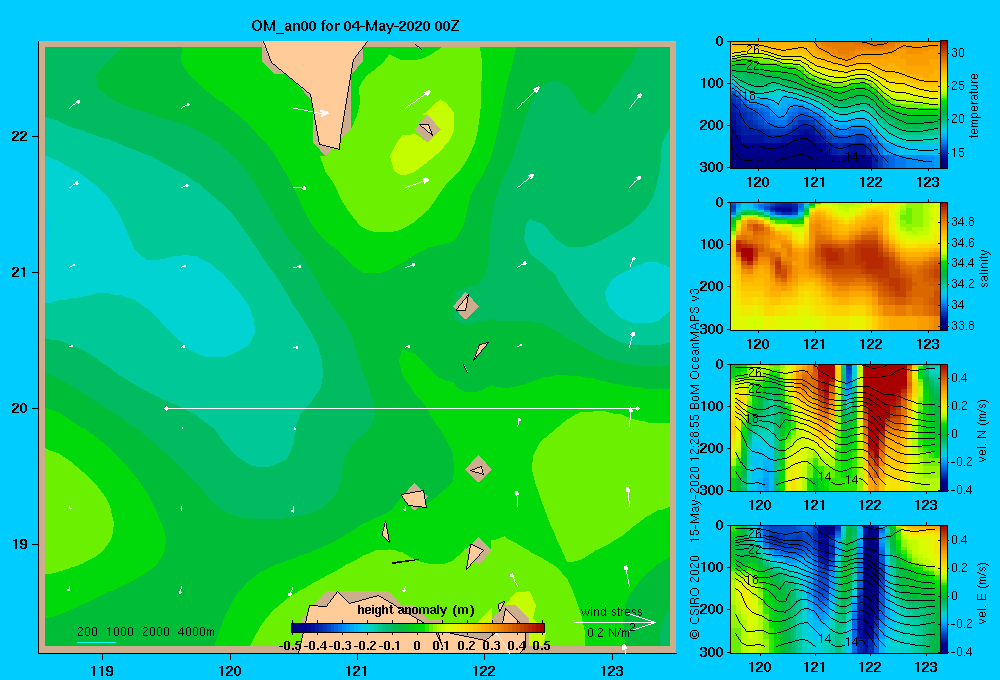This screenshot has height=680, width=1000.
Task: Click the vel. E color bar
Action: click(944, 589)
